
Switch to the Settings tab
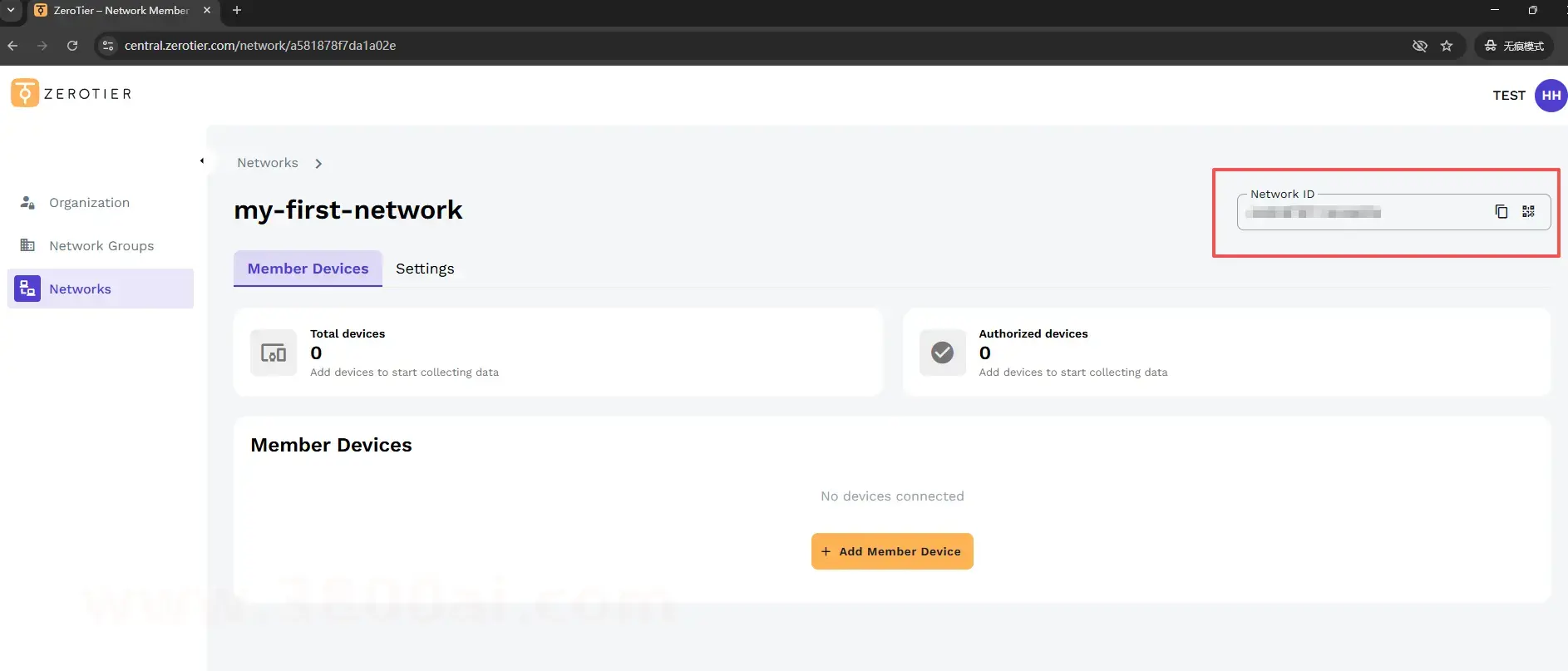[425, 269]
